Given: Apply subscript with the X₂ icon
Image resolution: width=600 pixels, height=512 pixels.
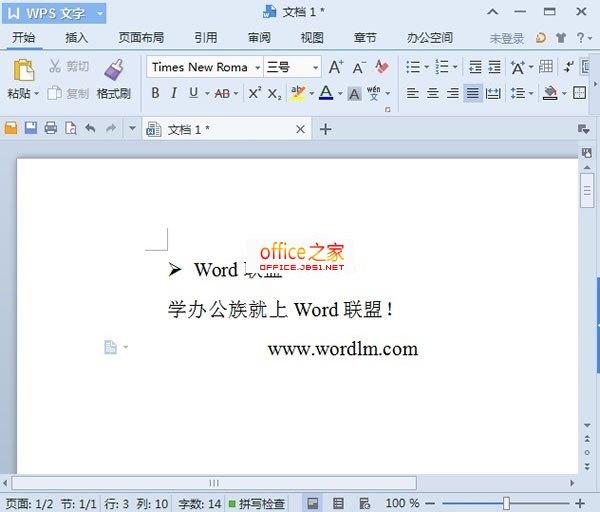Looking at the screenshot, I should point(274,94).
